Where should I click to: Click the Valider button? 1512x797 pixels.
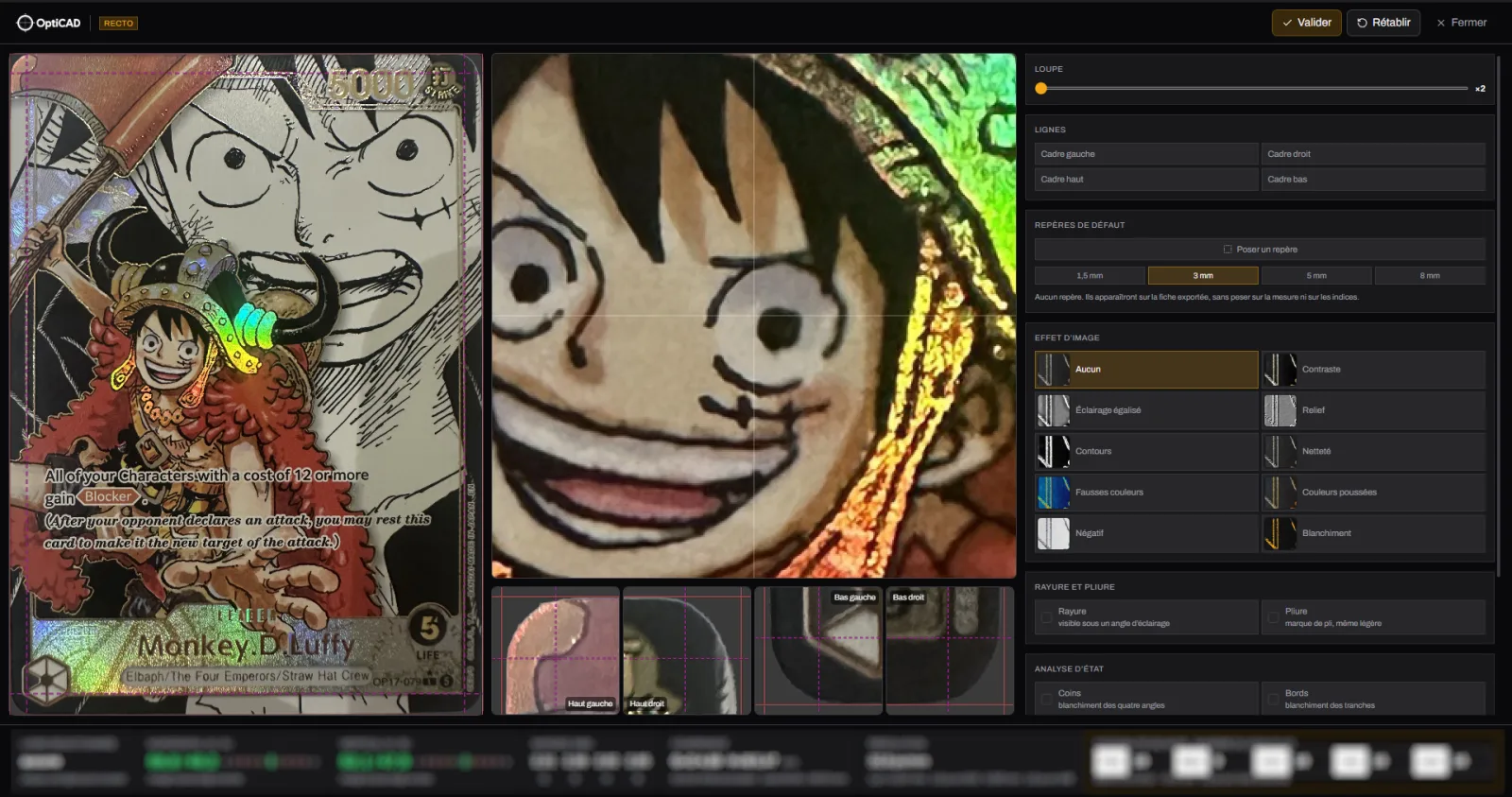[x=1306, y=23]
